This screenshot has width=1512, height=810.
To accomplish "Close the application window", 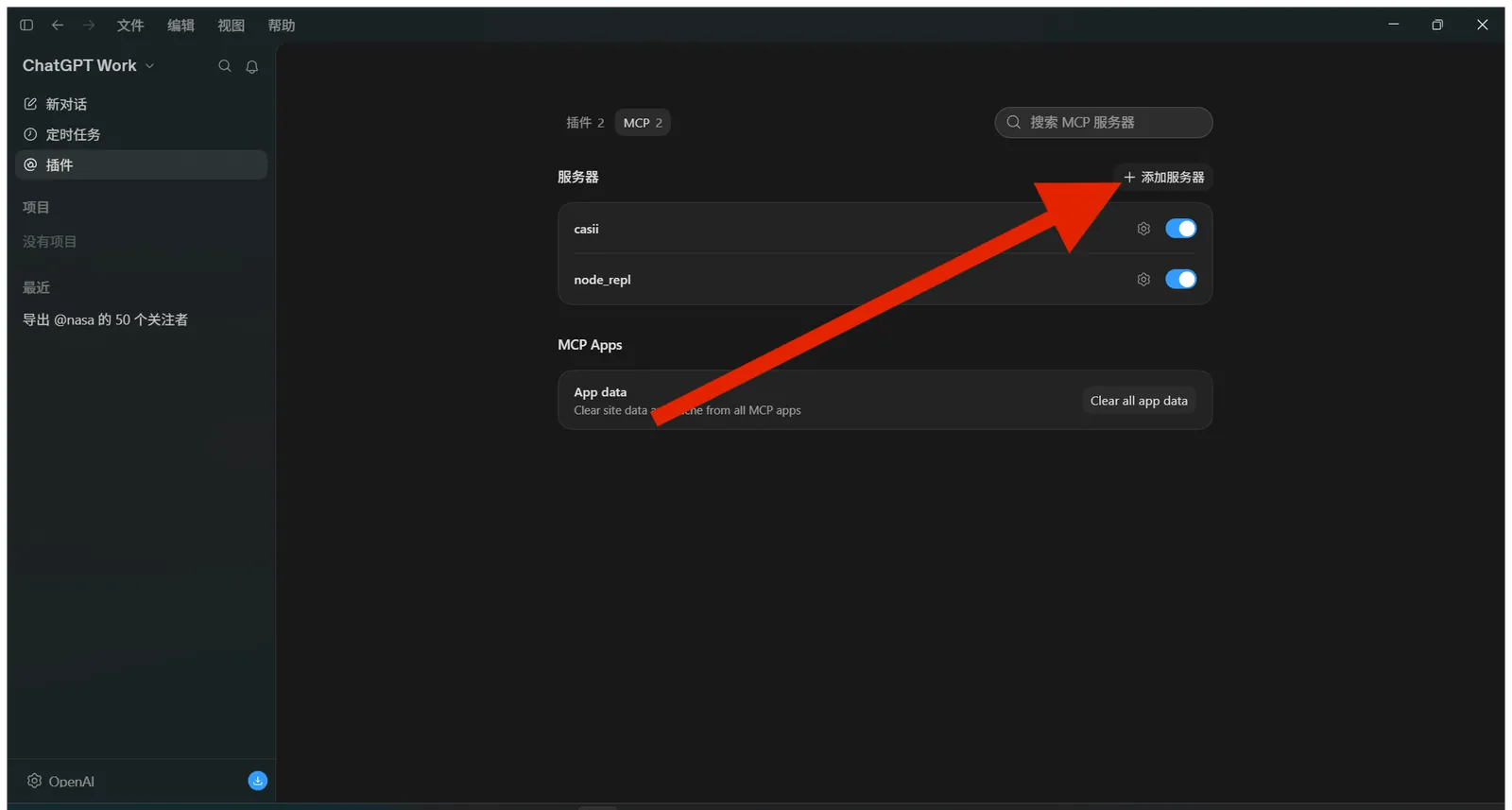I will coord(1482,25).
